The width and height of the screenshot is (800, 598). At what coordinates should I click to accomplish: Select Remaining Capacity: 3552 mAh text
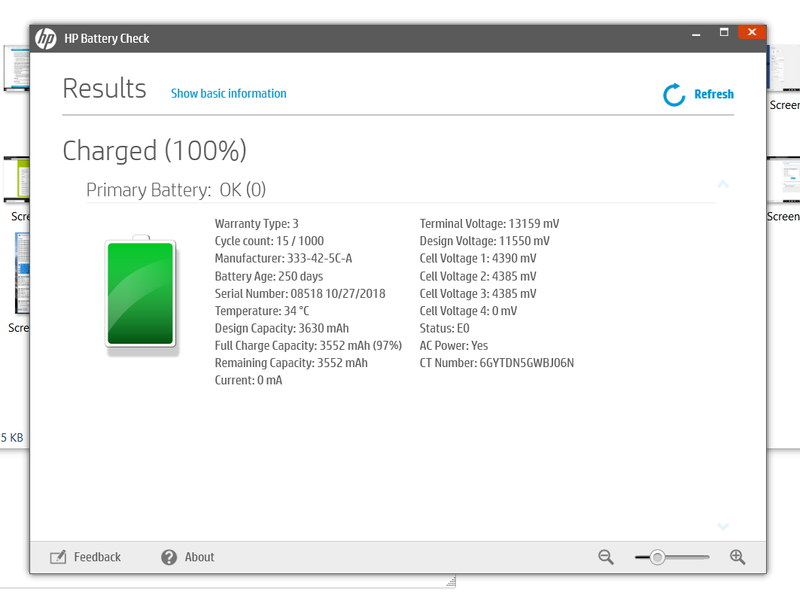[x=291, y=363]
